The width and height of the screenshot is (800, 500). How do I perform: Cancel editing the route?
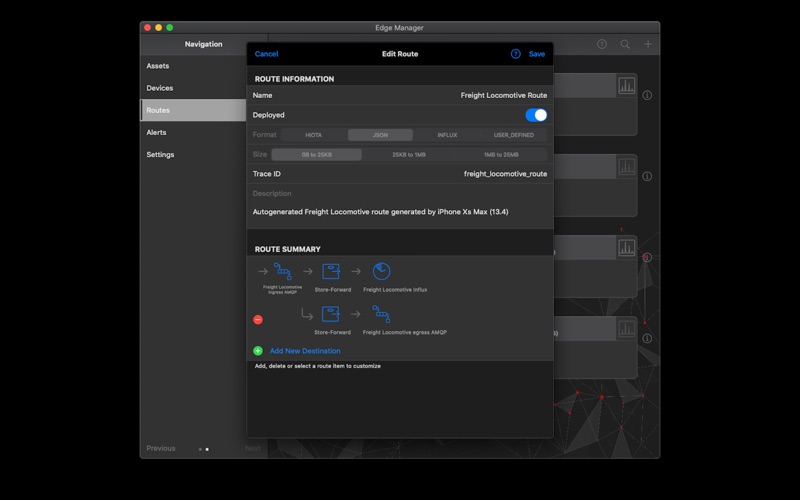click(266, 54)
